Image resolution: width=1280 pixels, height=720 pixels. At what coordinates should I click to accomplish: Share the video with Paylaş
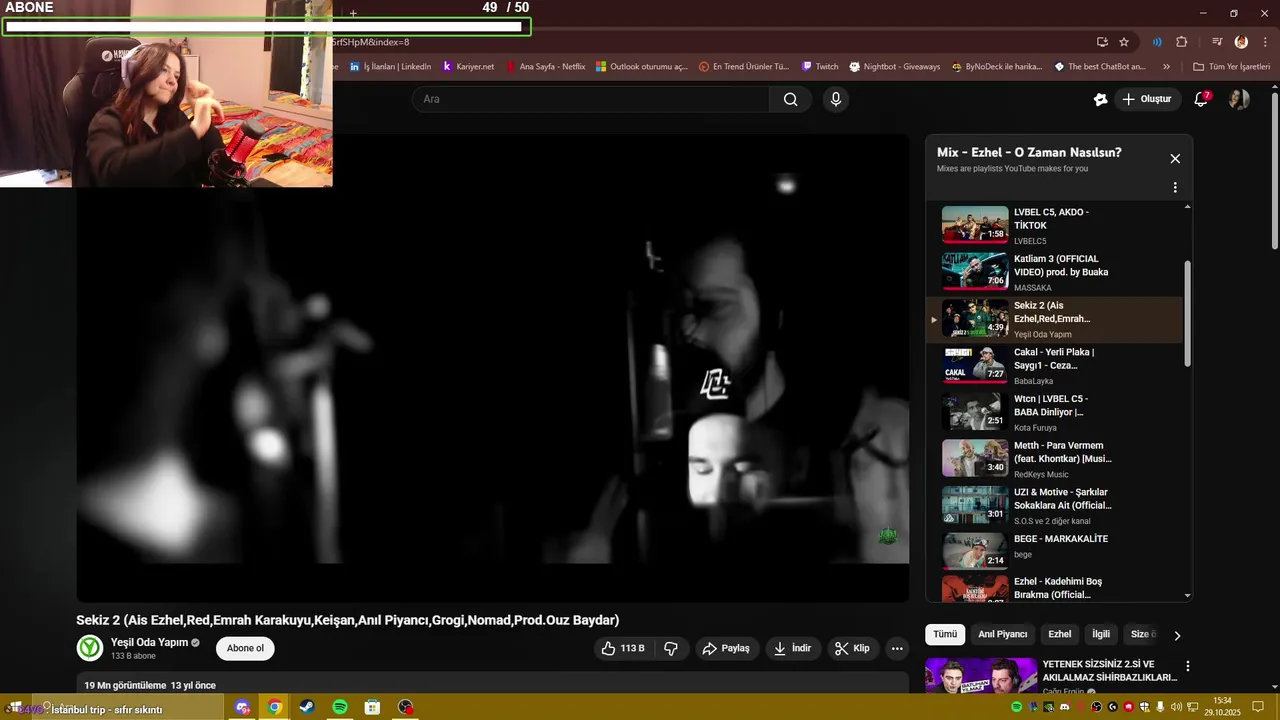point(726,648)
